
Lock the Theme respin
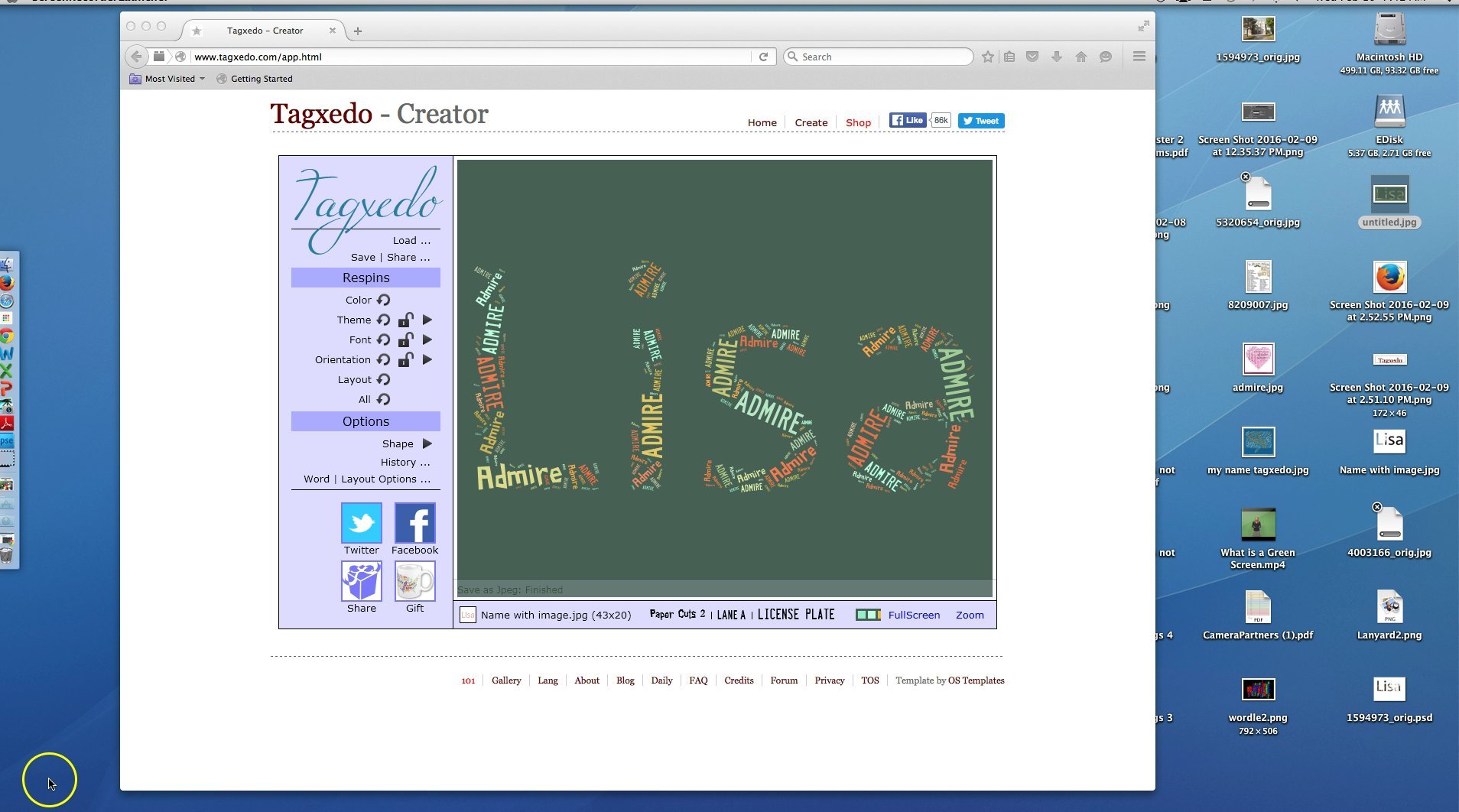click(405, 320)
